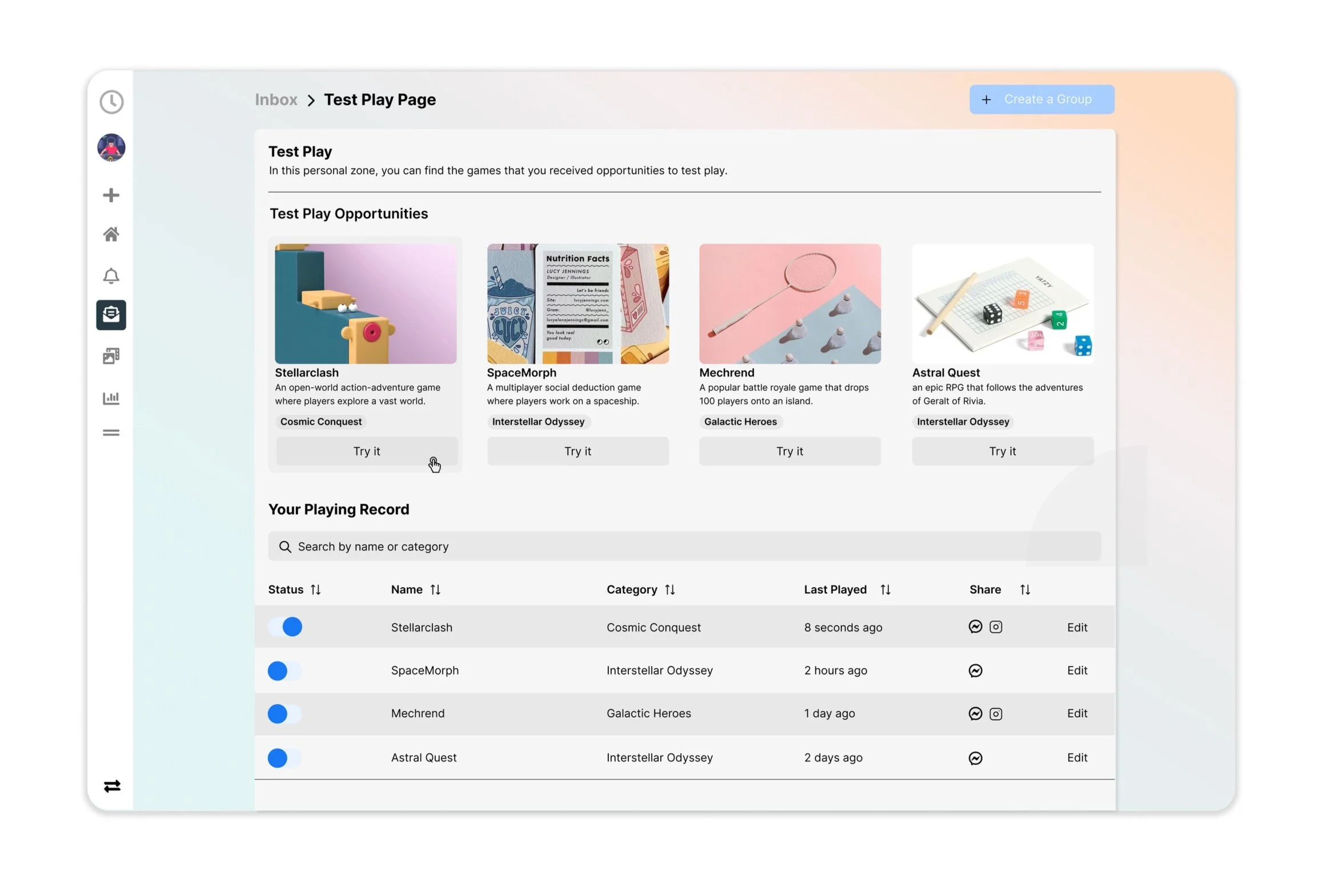Click the search by name or category field
The width and height of the screenshot is (1318, 896).
684,547
